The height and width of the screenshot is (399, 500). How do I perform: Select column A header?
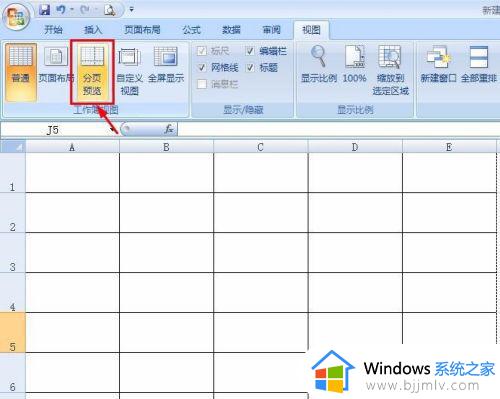(72, 147)
